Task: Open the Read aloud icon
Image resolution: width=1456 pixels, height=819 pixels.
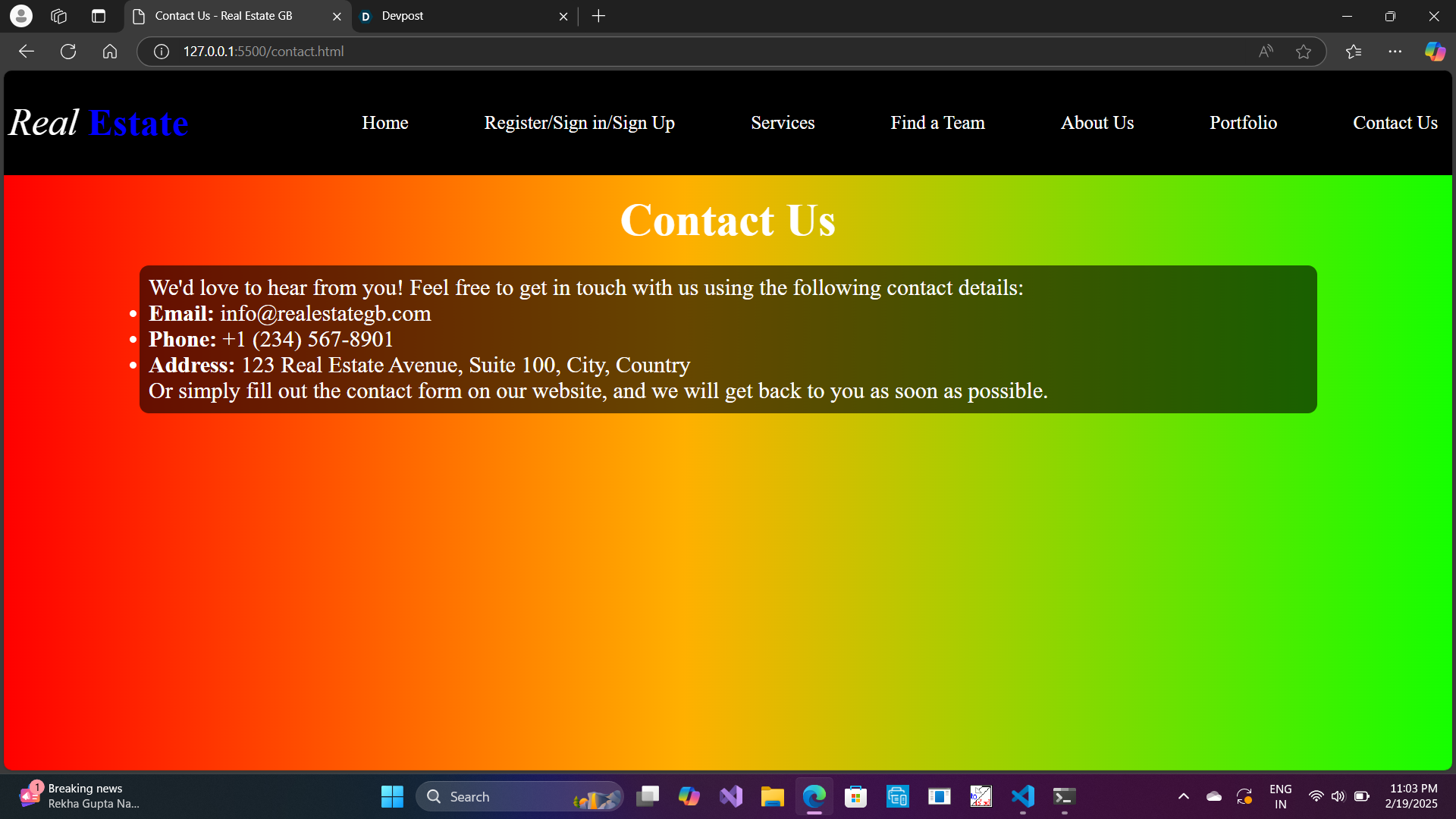Action: coord(1266,52)
